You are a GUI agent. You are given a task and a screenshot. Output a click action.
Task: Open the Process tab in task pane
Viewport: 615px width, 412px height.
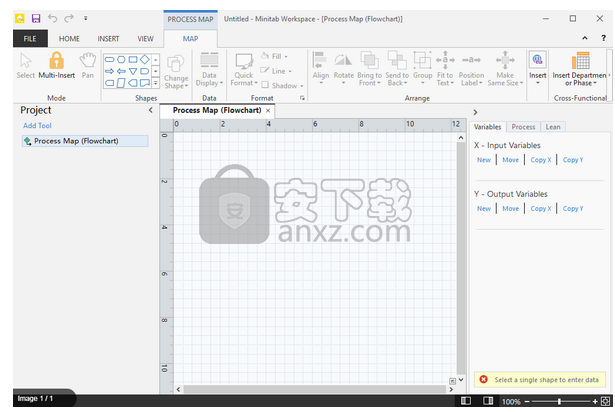(x=523, y=127)
